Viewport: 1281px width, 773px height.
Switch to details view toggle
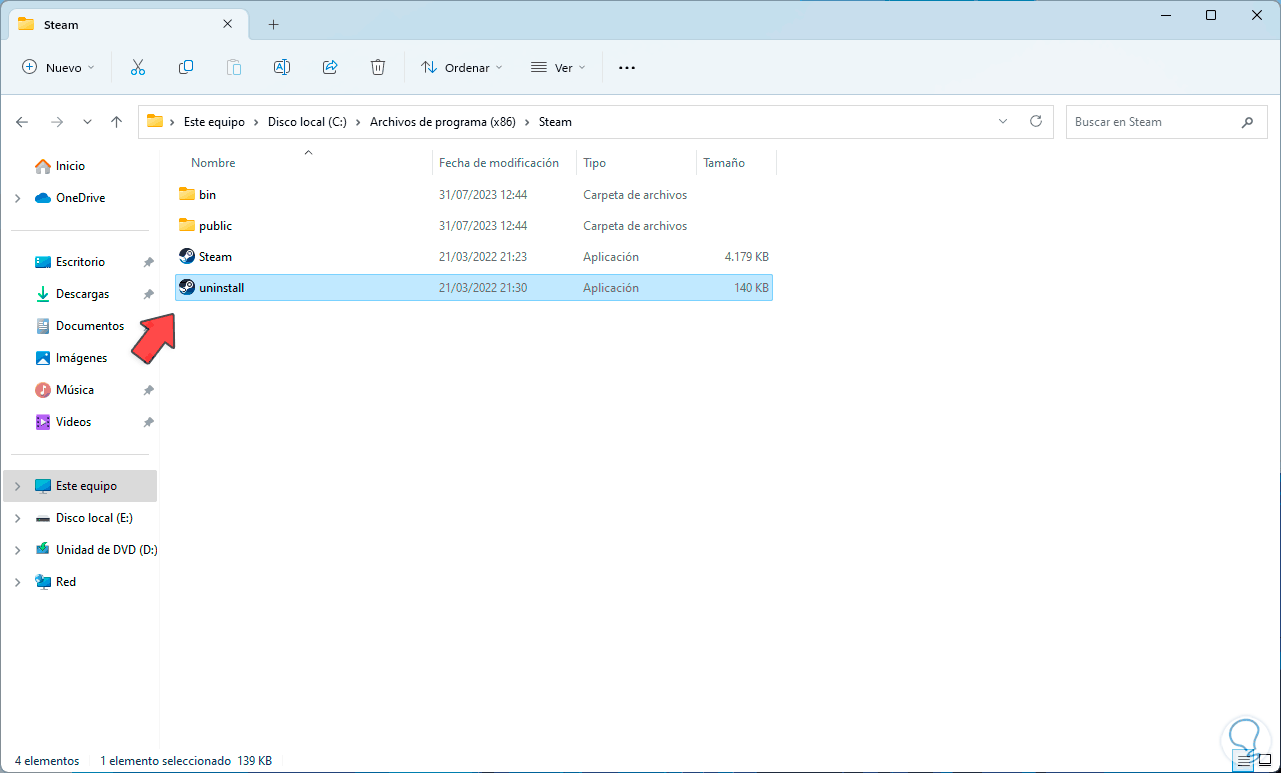pos(1243,761)
